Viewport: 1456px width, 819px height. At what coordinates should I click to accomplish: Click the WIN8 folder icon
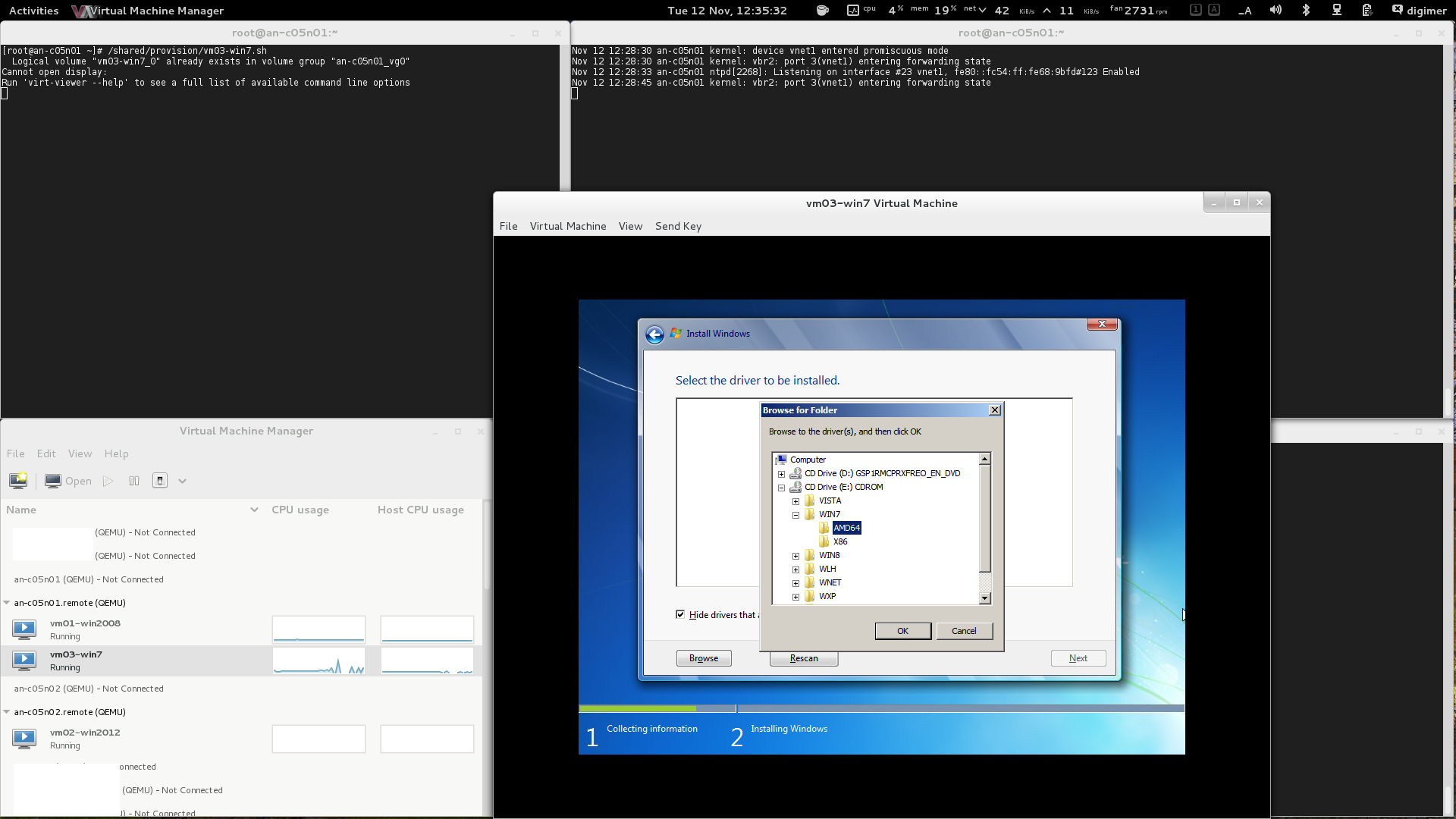tap(810, 555)
